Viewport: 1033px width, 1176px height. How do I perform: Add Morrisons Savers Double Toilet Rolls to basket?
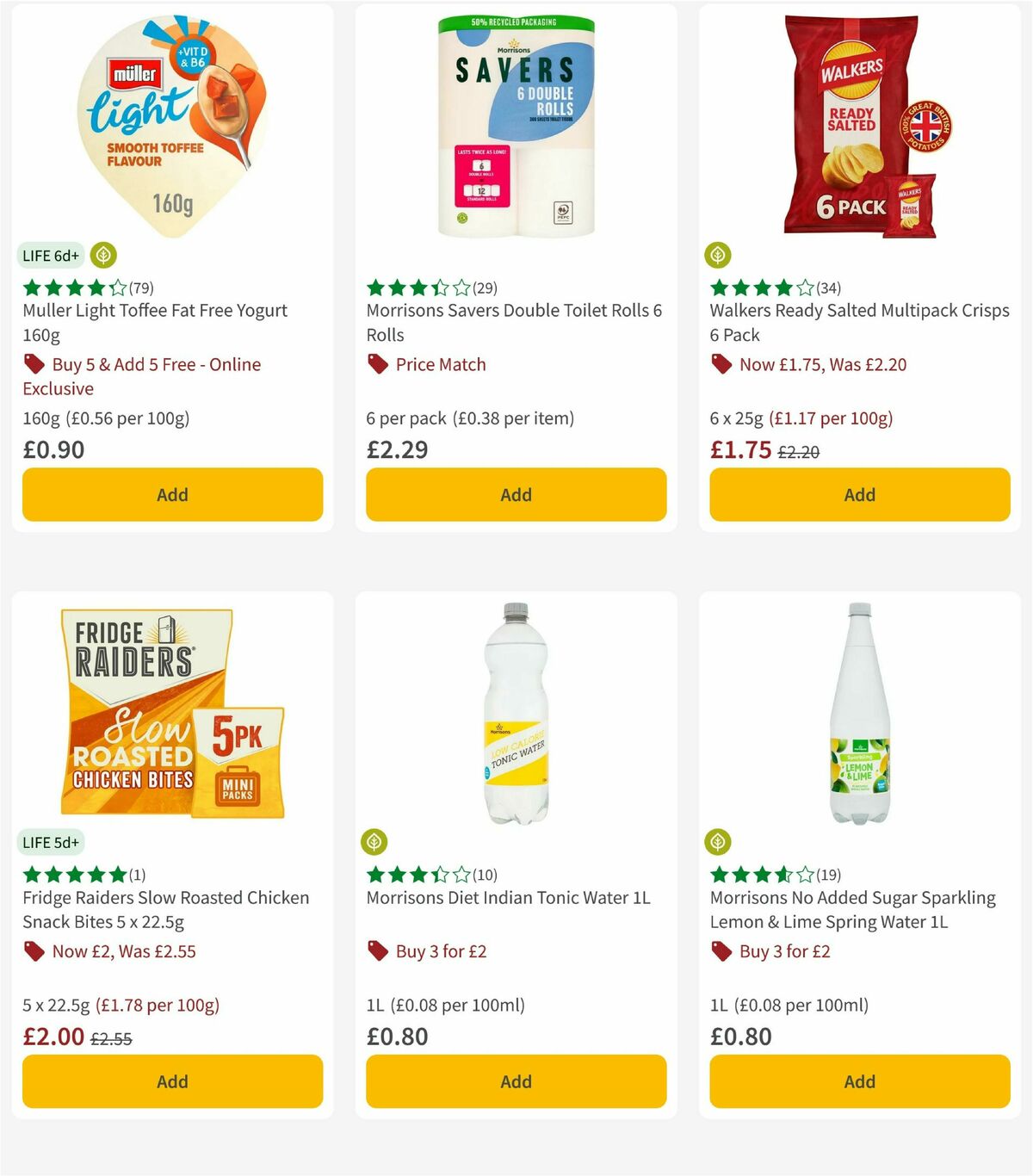[516, 495]
